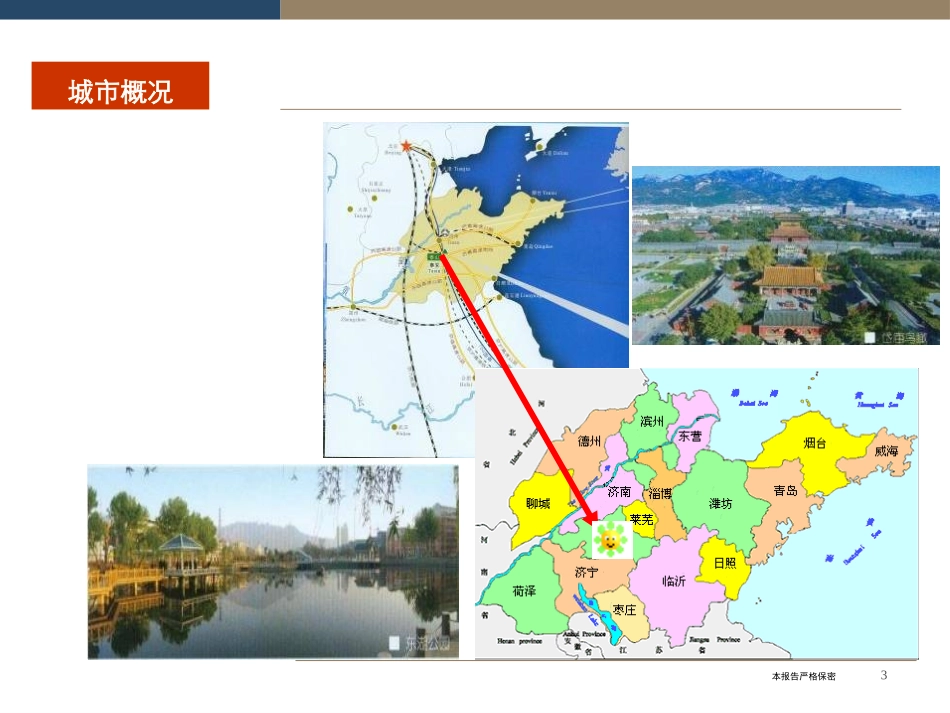The image size is (950, 713).
Task: Click the smiling sunflower icon on the map
Action: (x=606, y=540)
